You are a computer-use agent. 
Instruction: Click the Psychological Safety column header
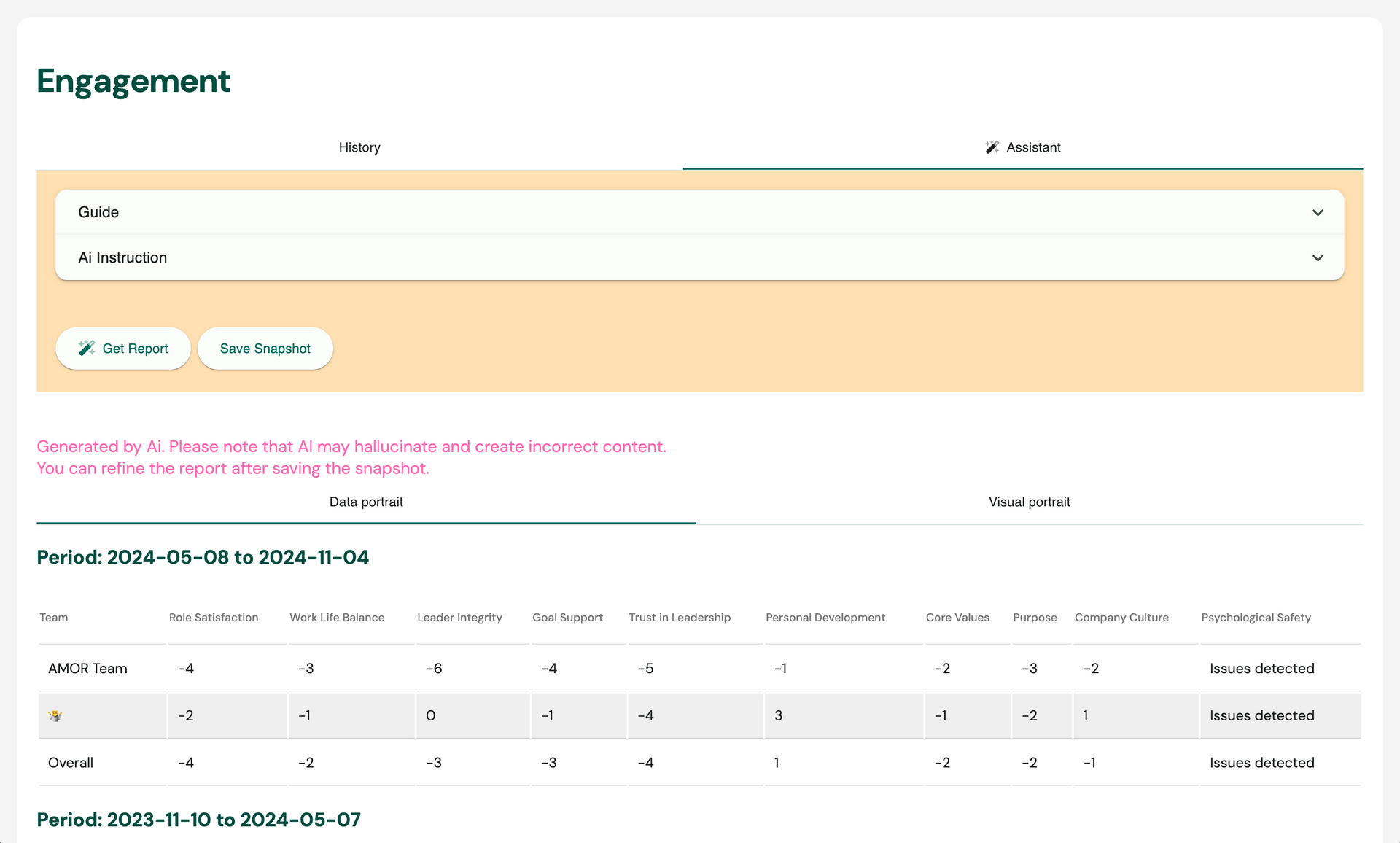(x=1256, y=618)
